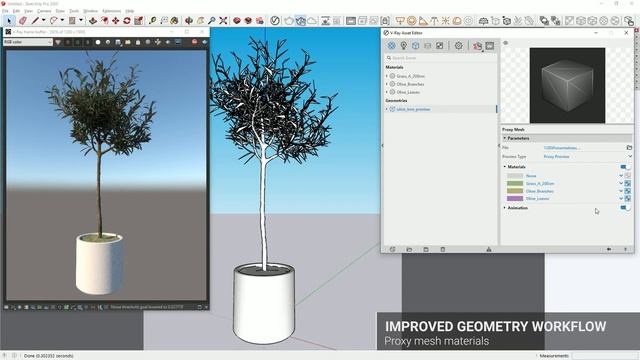Viewport: 640px width, 360px height.
Task: Select the red Move tool
Action: point(116,20)
